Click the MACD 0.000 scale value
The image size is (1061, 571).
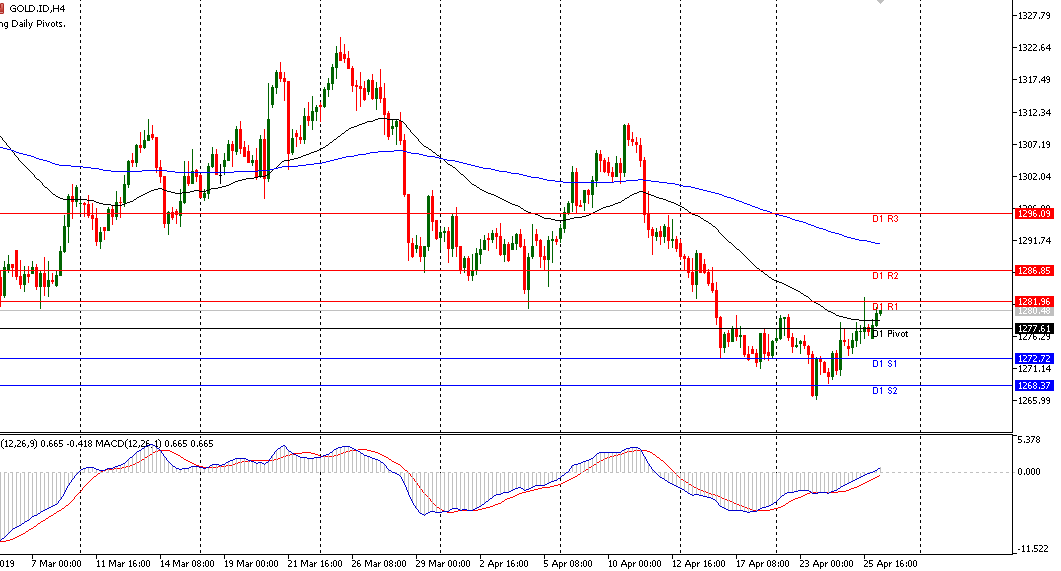tap(1029, 472)
